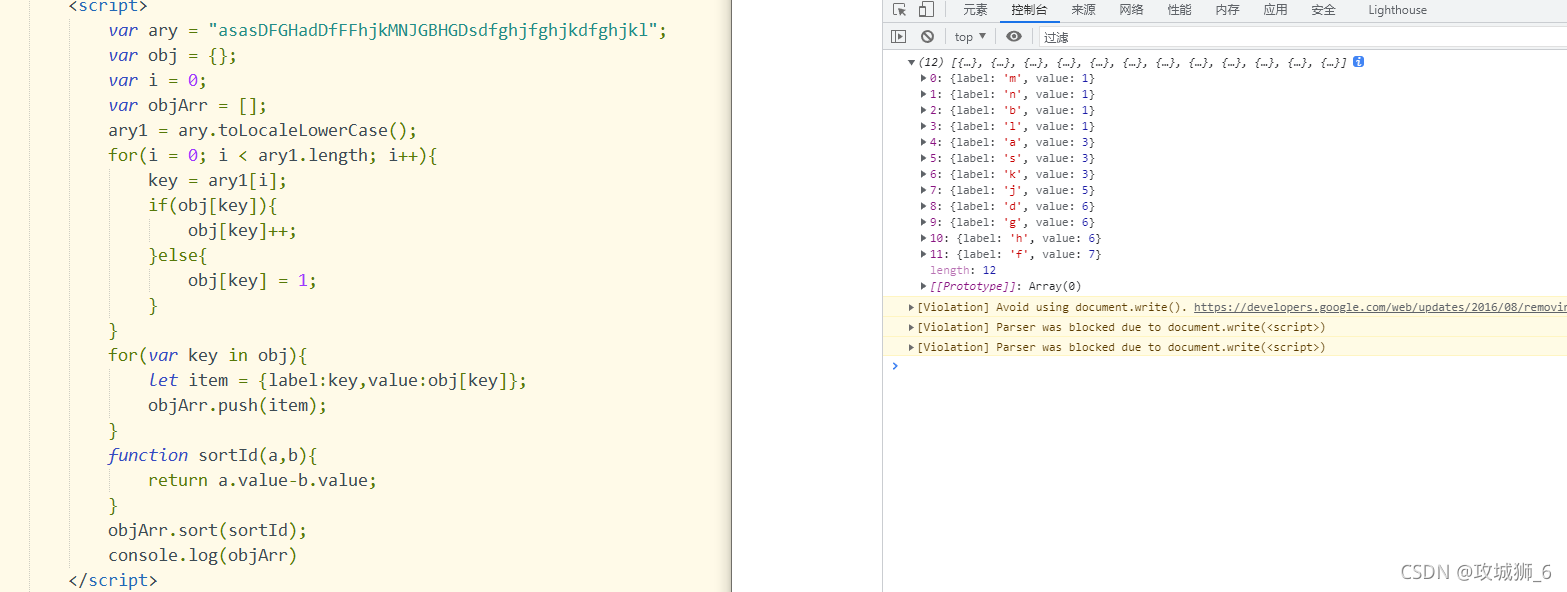Viewport: 1567px width, 592px height.
Task: Expand item 8 with label 'd'
Action: point(924,206)
